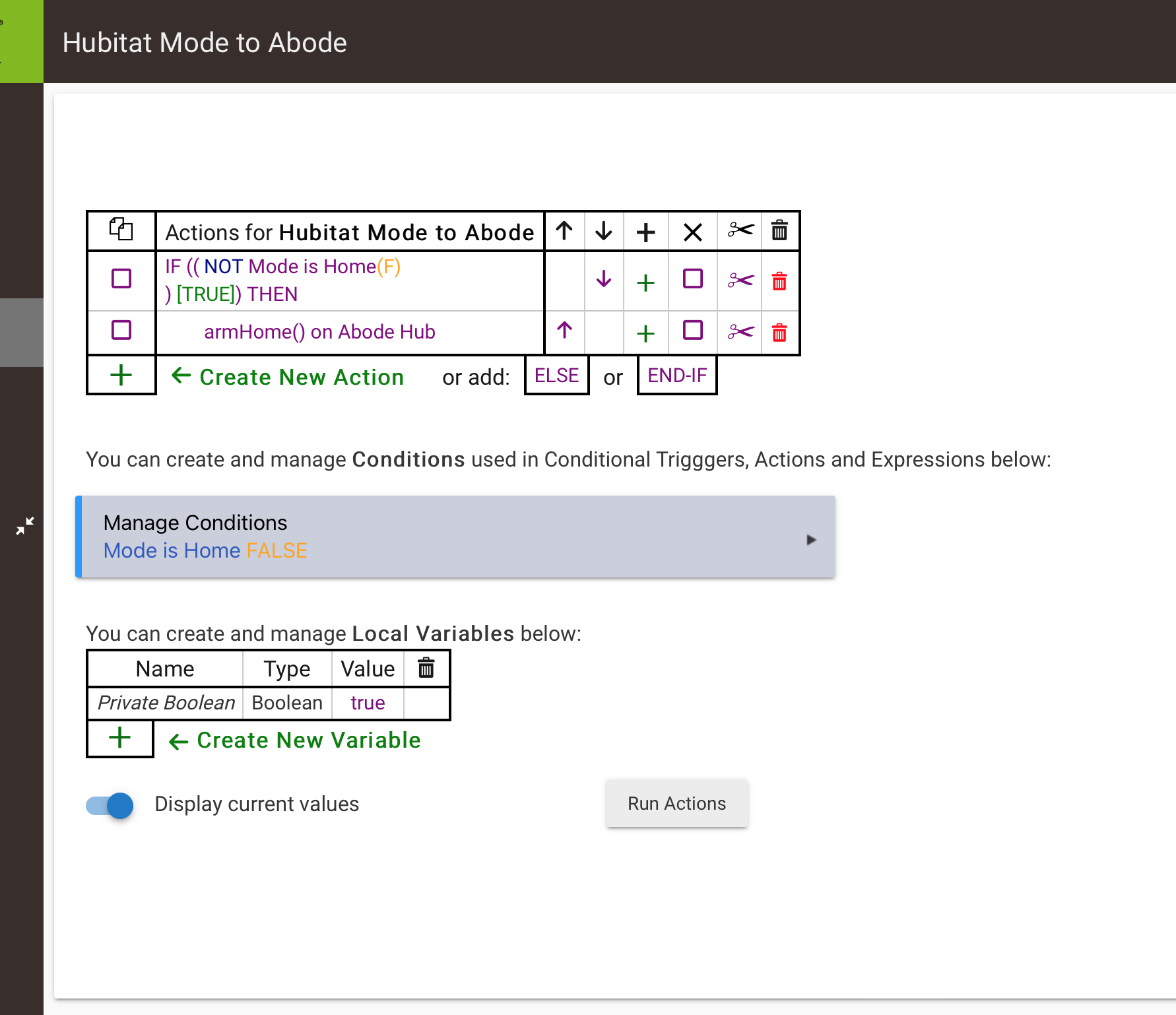Tick the left checkbox of armHome() row
The image size is (1176, 1015).
click(121, 330)
